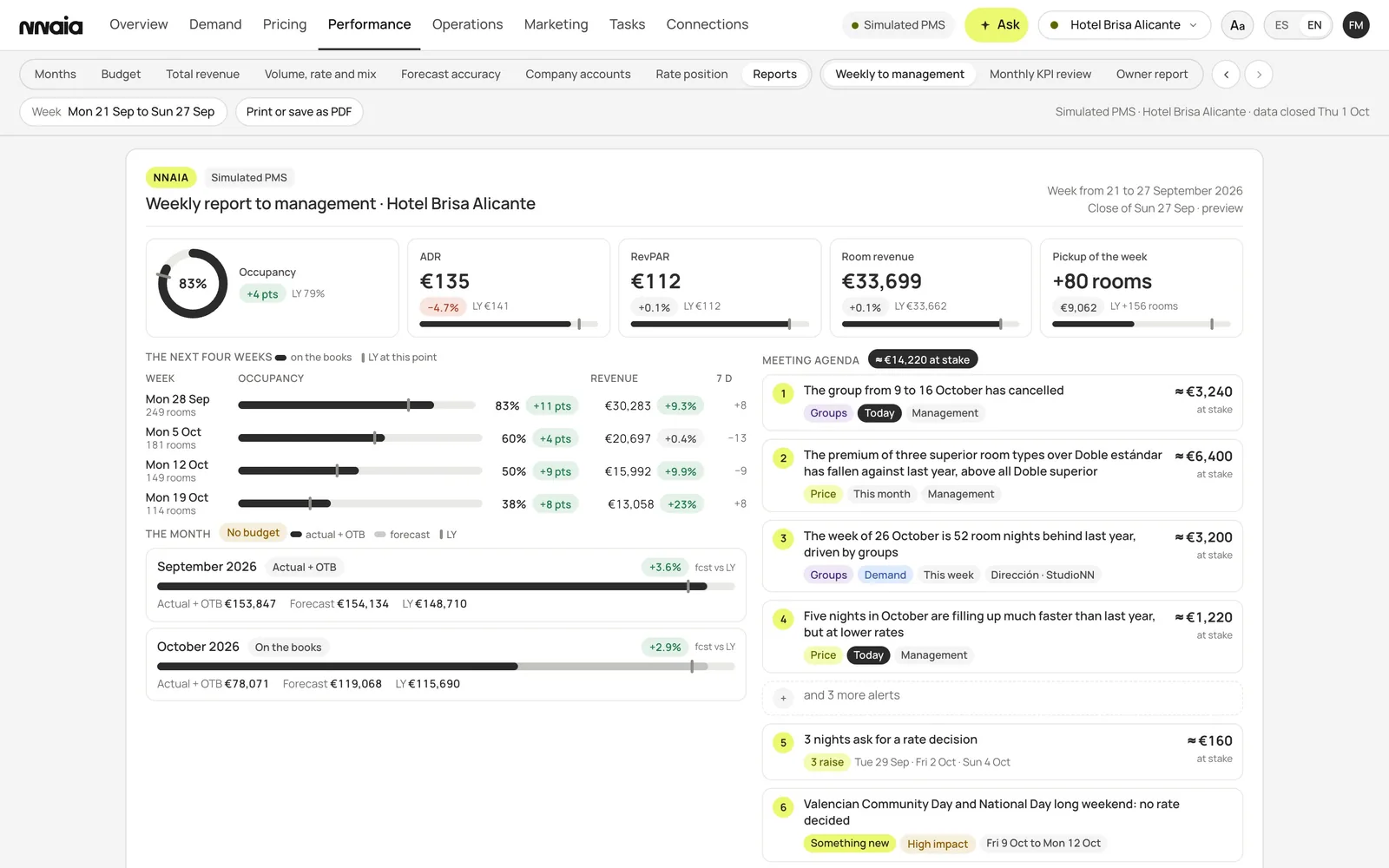Switch language to ES
Image resolution: width=1389 pixels, height=868 pixels.
click(1281, 25)
